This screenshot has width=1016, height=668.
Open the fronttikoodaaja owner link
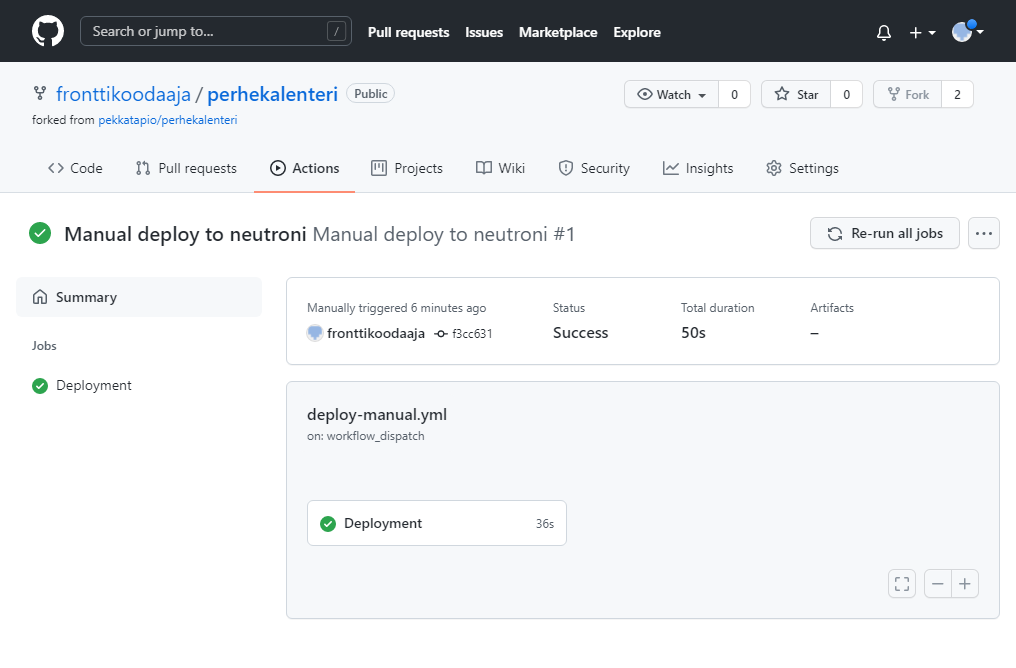(123, 94)
